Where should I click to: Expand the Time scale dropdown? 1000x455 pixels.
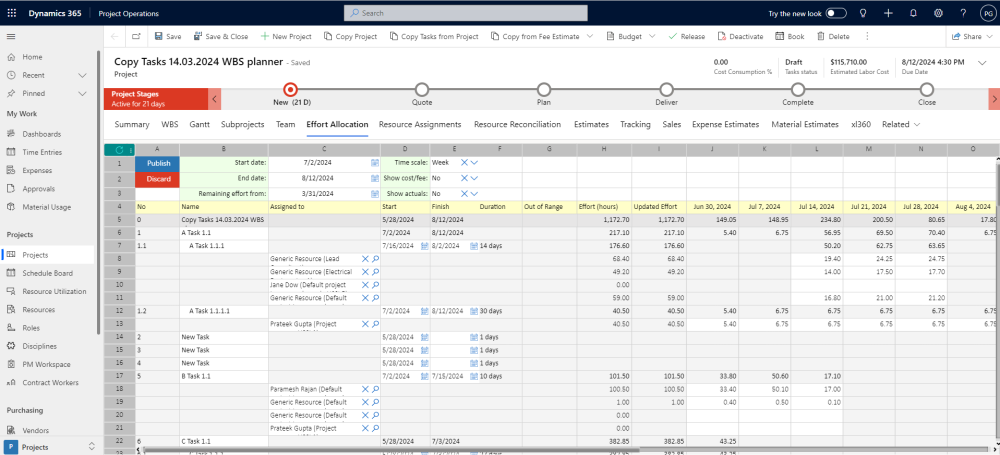coord(476,162)
